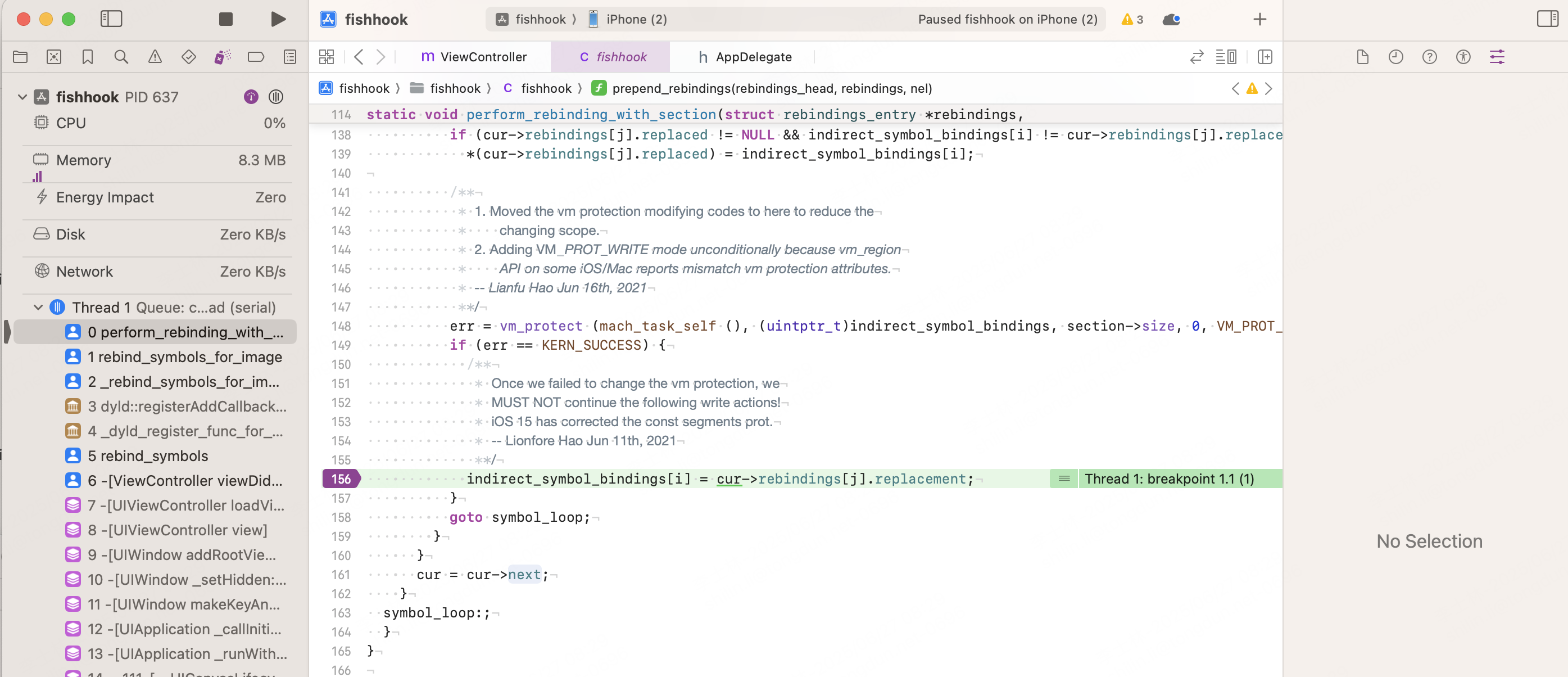The image size is (1568, 677).
Task: Select the Debug navigator spray icon
Action: [x=222, y=57]
